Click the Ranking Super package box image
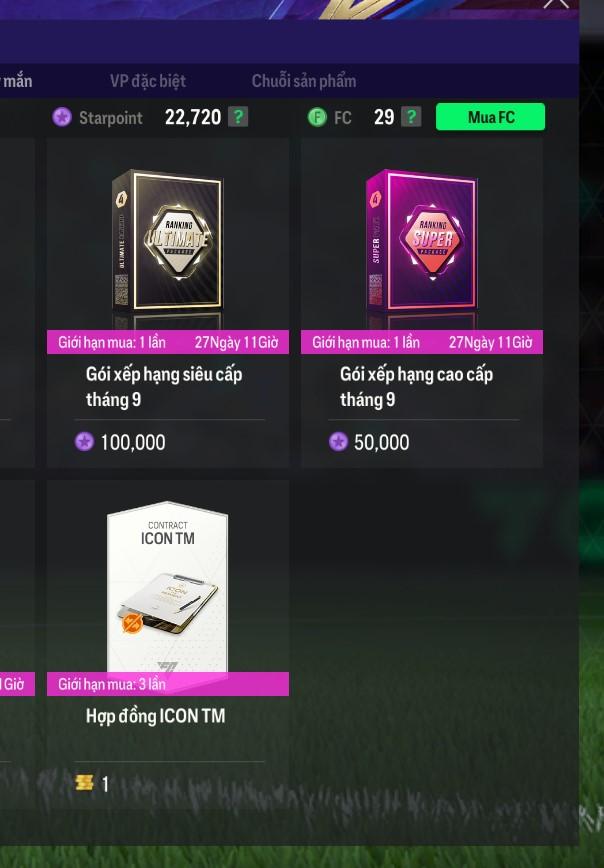This screenshot has height=868, width=604. [422, 244]
